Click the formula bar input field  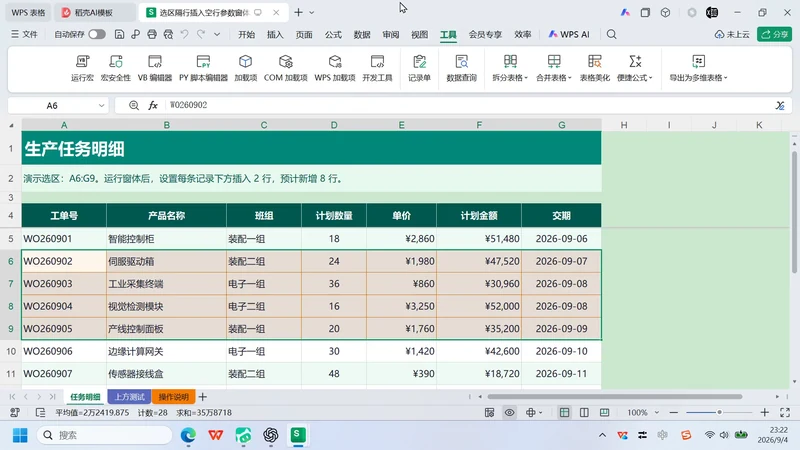(x=467, y=105)
